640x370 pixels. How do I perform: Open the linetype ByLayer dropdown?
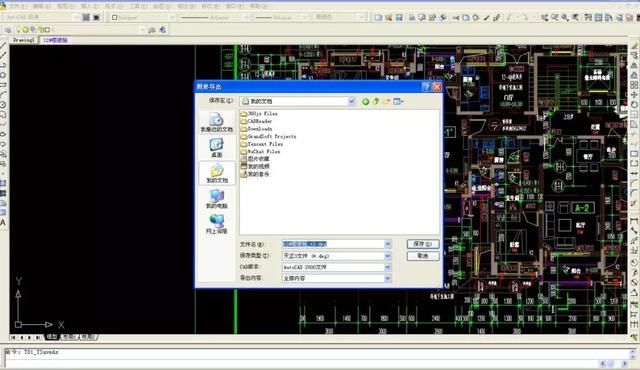coord(247,17)
